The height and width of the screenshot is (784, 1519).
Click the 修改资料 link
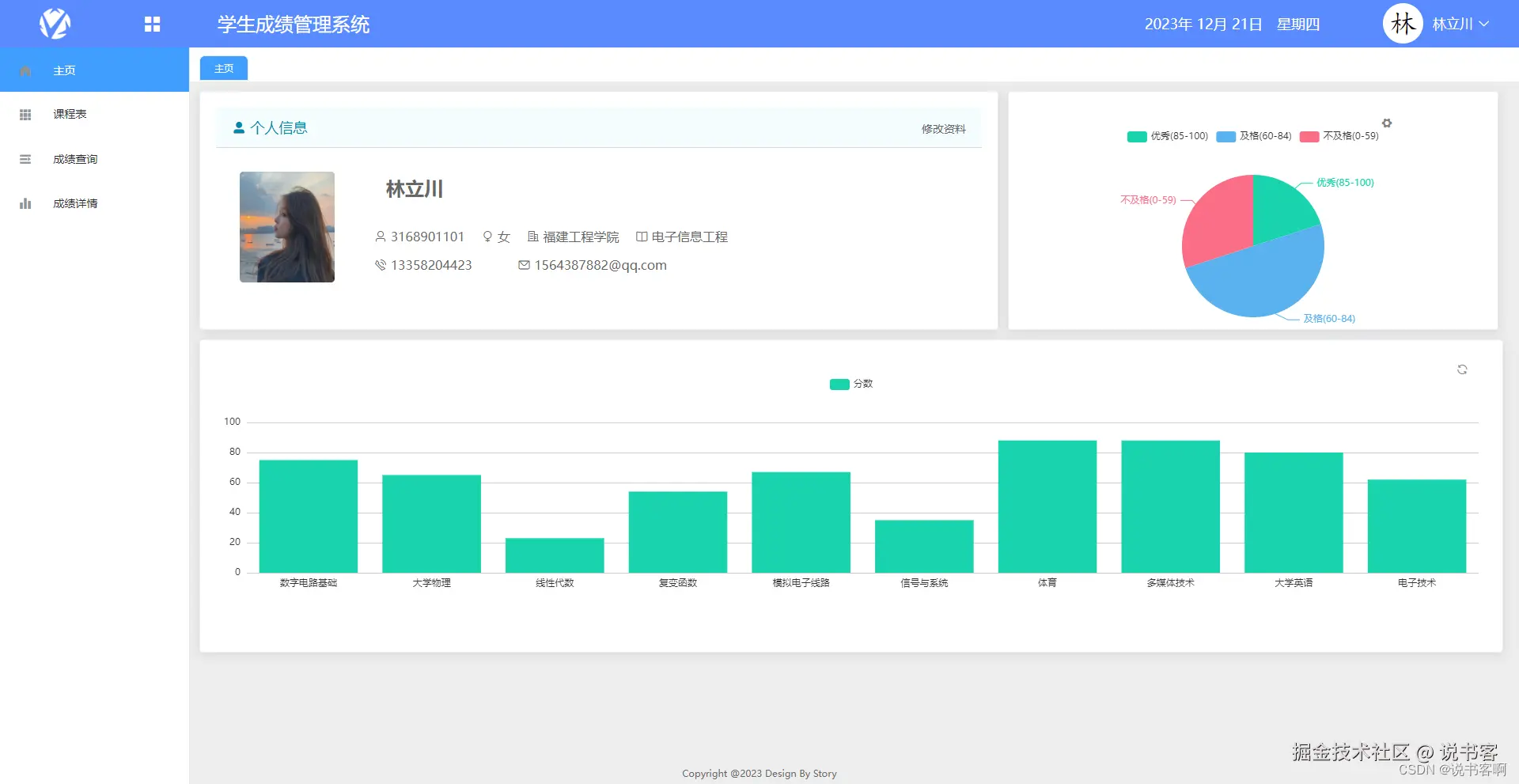tap(943, 129)
